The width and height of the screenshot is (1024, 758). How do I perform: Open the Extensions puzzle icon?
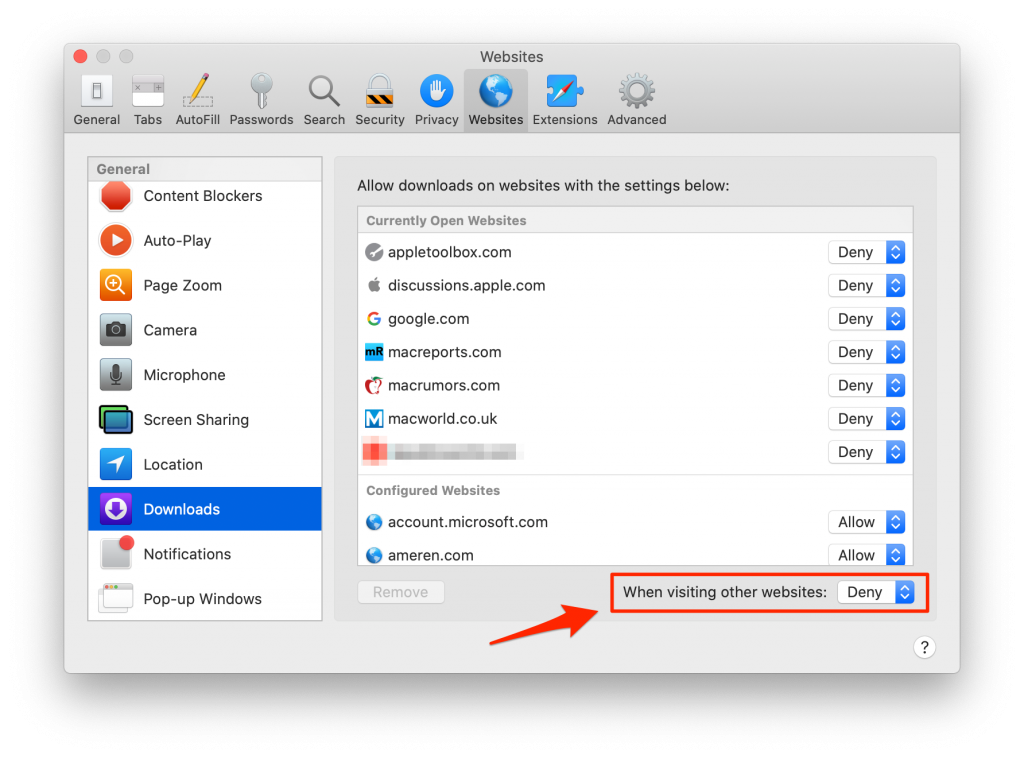click(564, 91)
